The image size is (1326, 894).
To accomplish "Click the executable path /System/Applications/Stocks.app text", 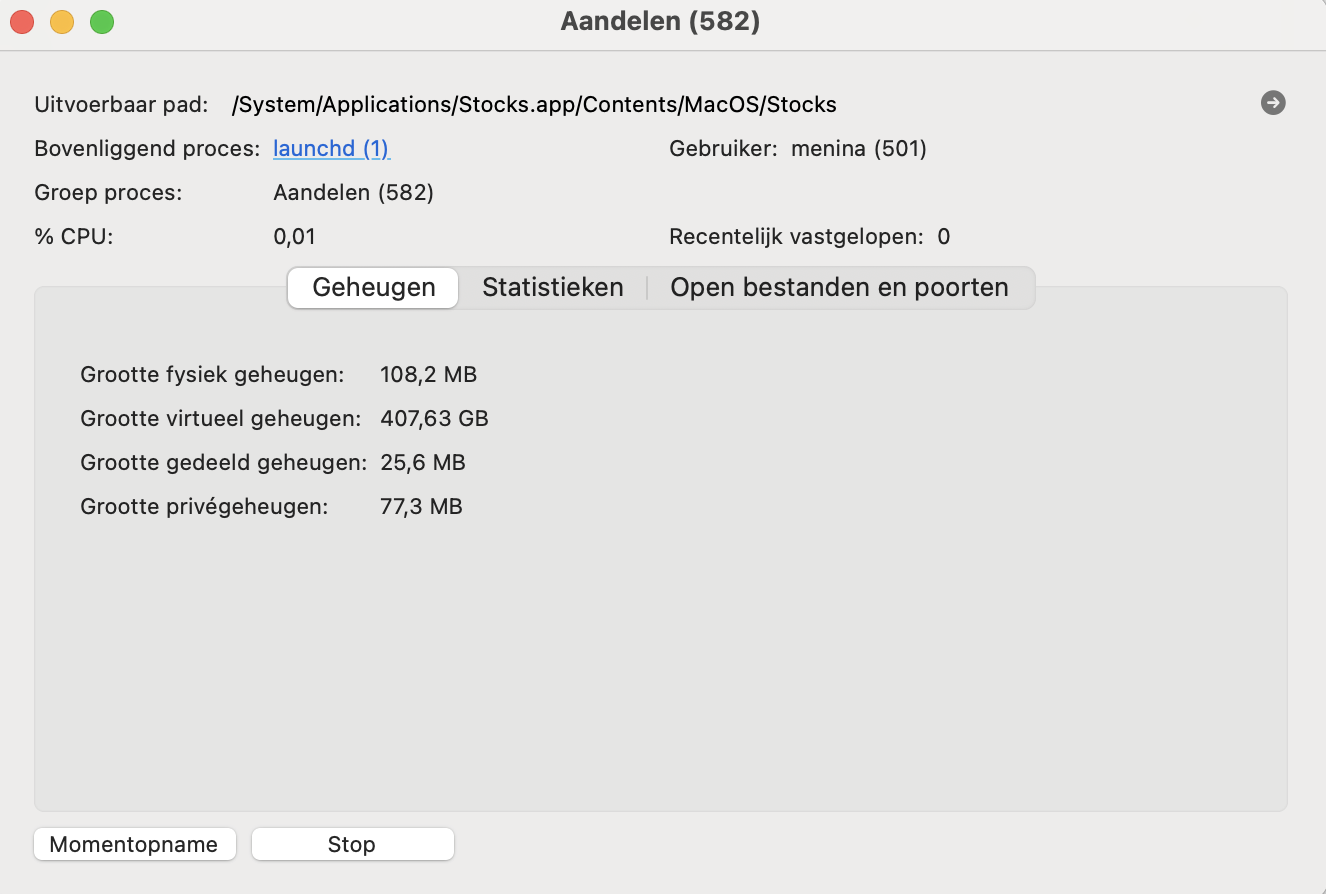I will click(x=536, y=104).
